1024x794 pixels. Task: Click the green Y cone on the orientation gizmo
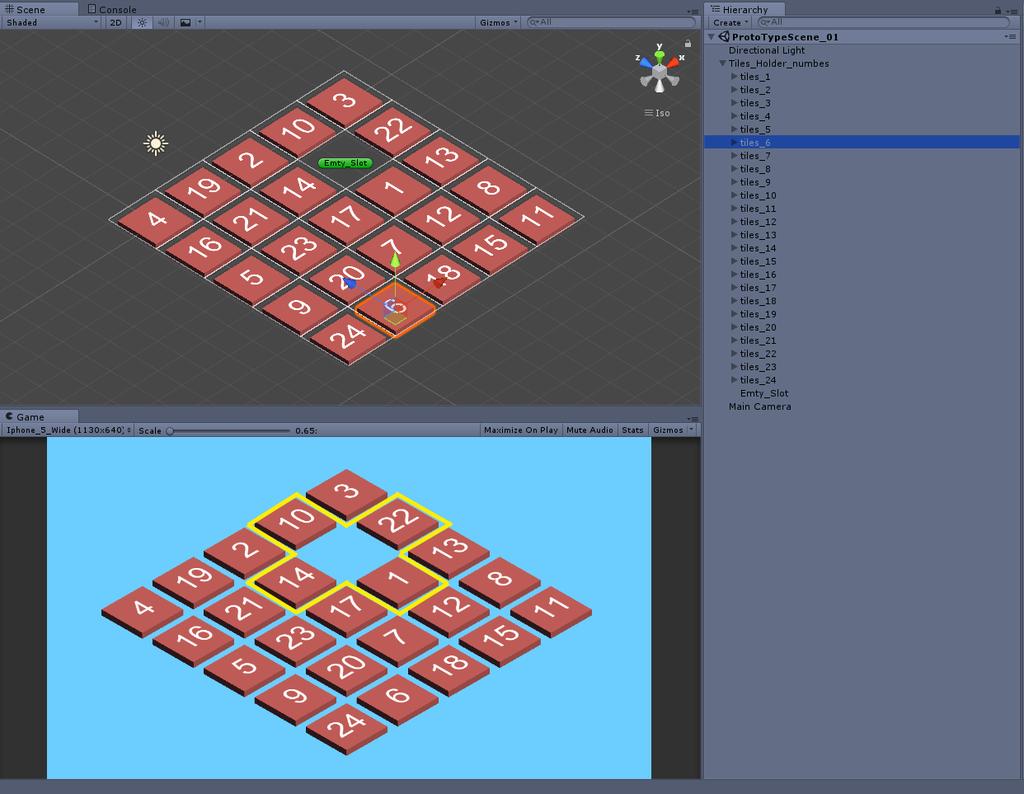[660, 55]
